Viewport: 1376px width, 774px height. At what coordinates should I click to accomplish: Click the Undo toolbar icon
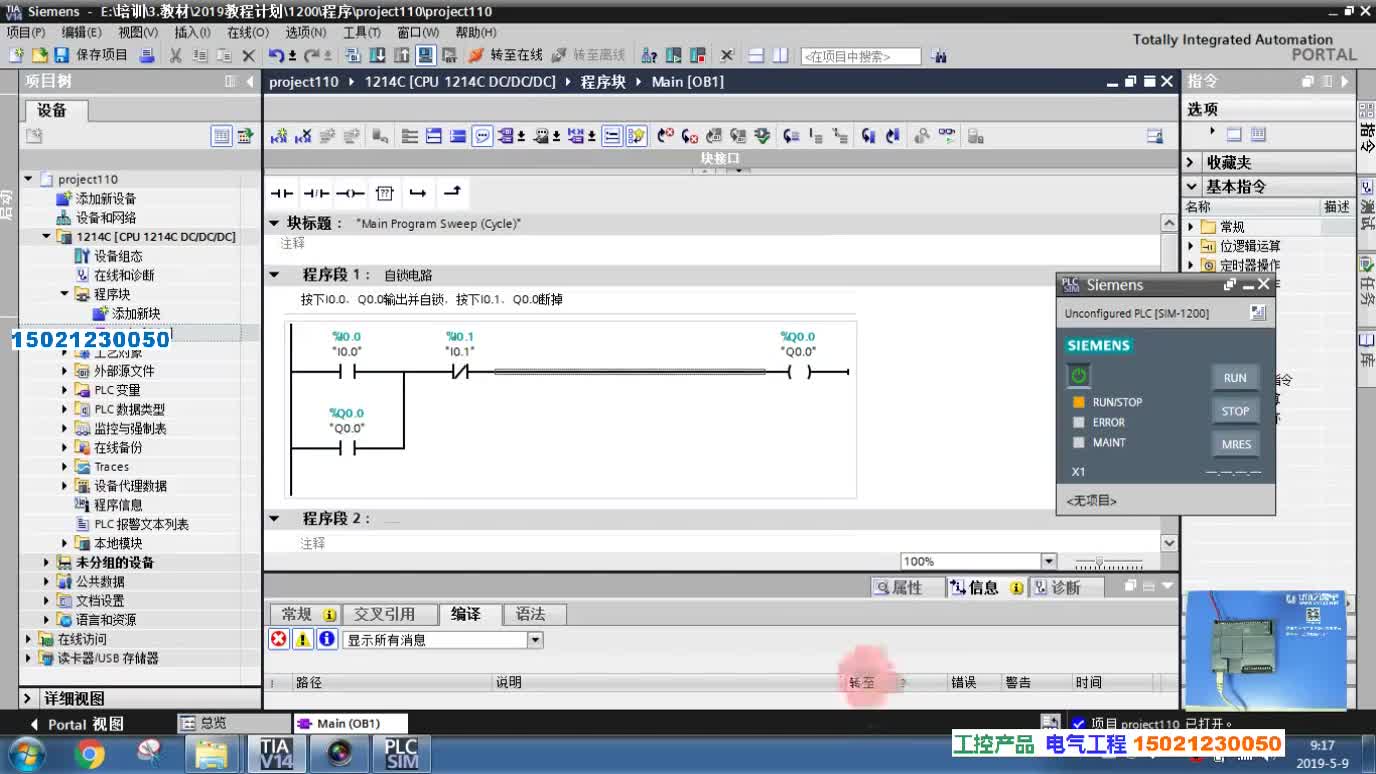coord(276,55)
